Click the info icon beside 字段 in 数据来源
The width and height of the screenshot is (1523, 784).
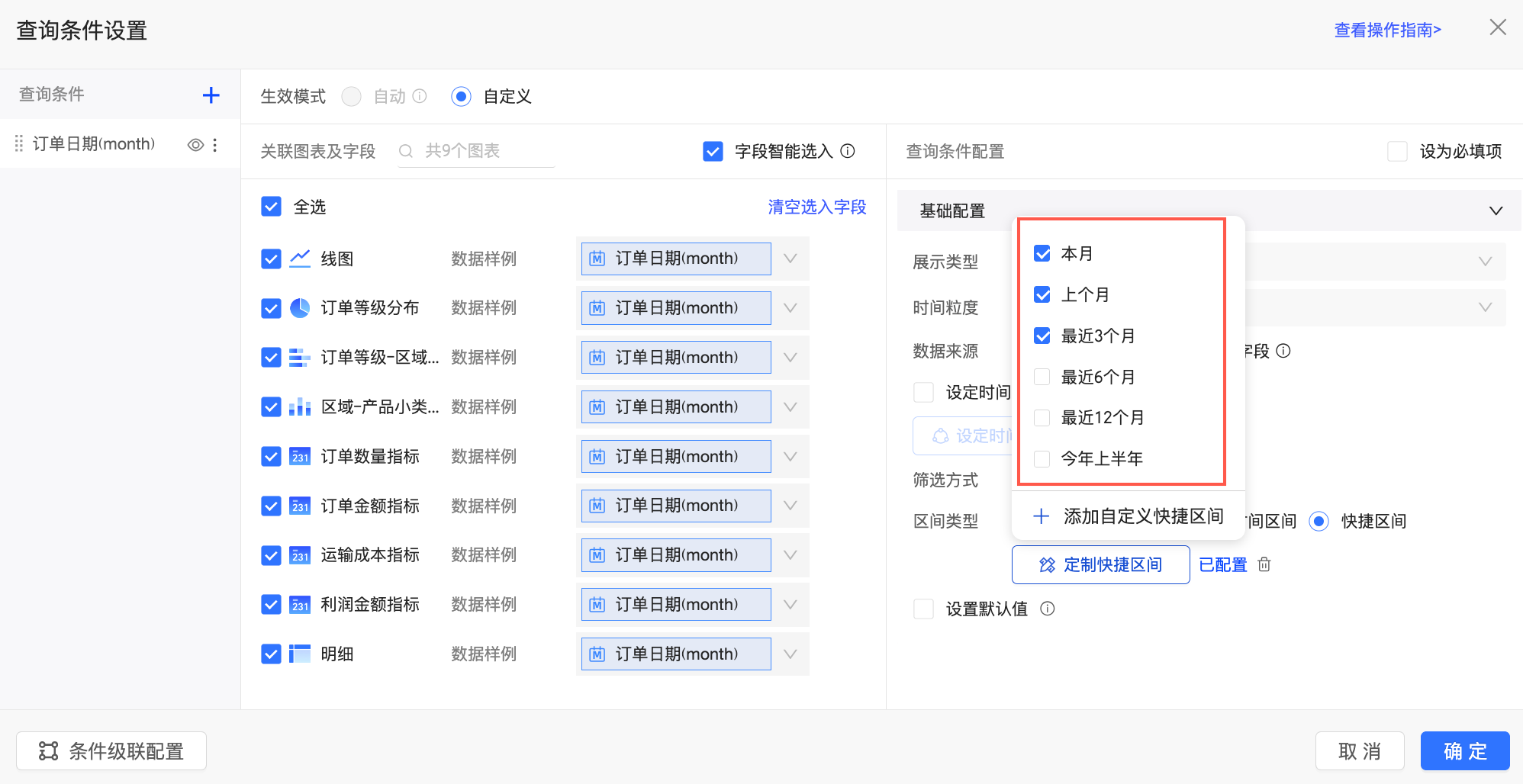click(1283, 351)
